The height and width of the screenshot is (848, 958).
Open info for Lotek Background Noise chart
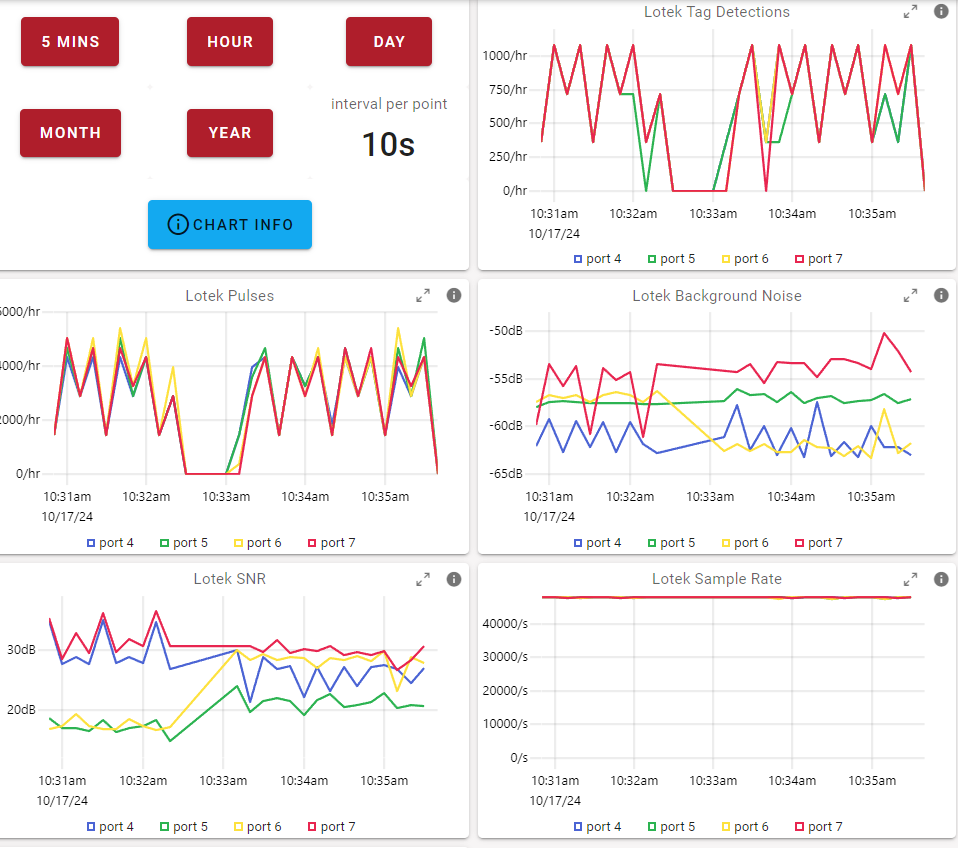(x=940, y=295)
